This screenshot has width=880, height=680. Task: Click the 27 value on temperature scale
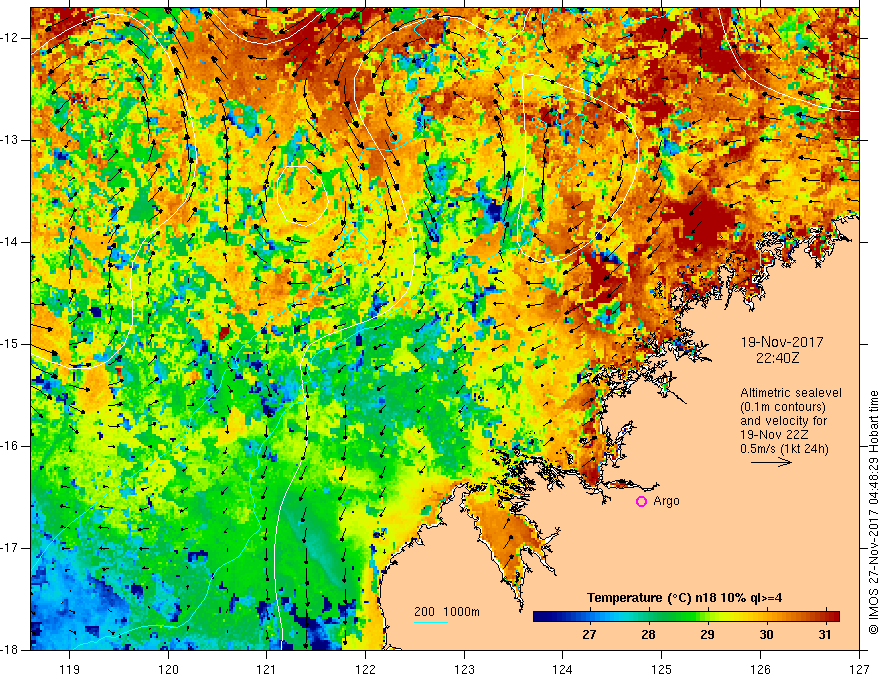589,635
